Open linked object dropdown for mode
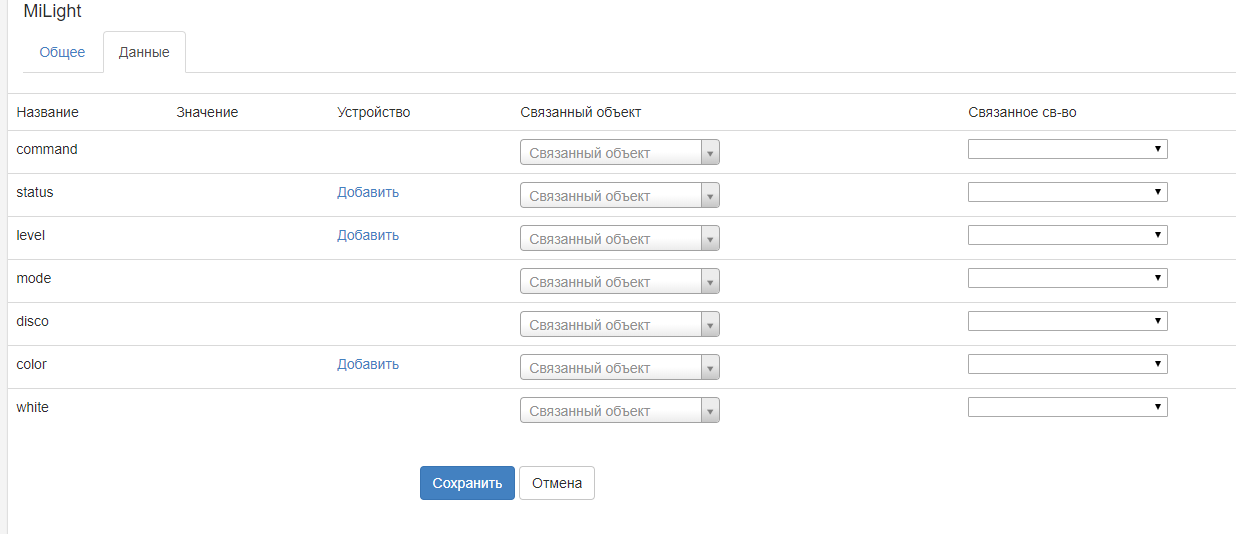This screenshot has height=534, width=1236. 619,282
